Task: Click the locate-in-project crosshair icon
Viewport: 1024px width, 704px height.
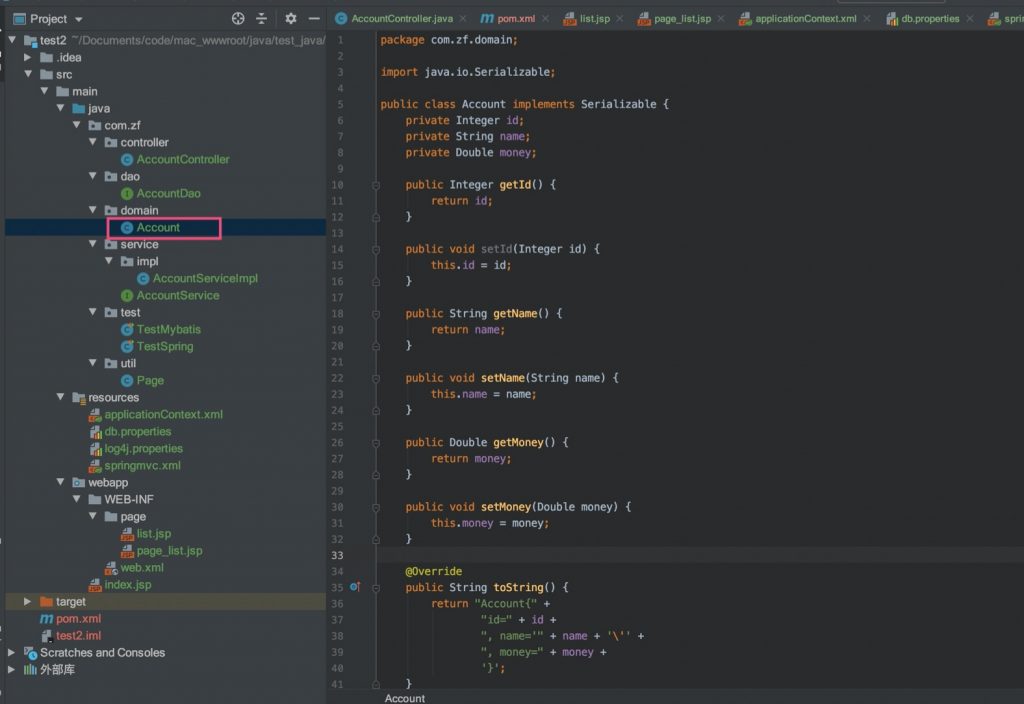Action: (238, 19)
